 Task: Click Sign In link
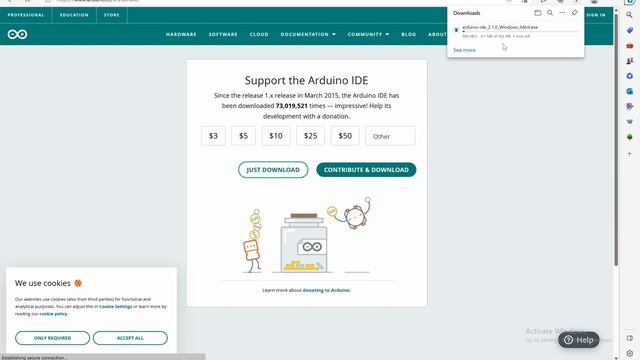point(596,15)
